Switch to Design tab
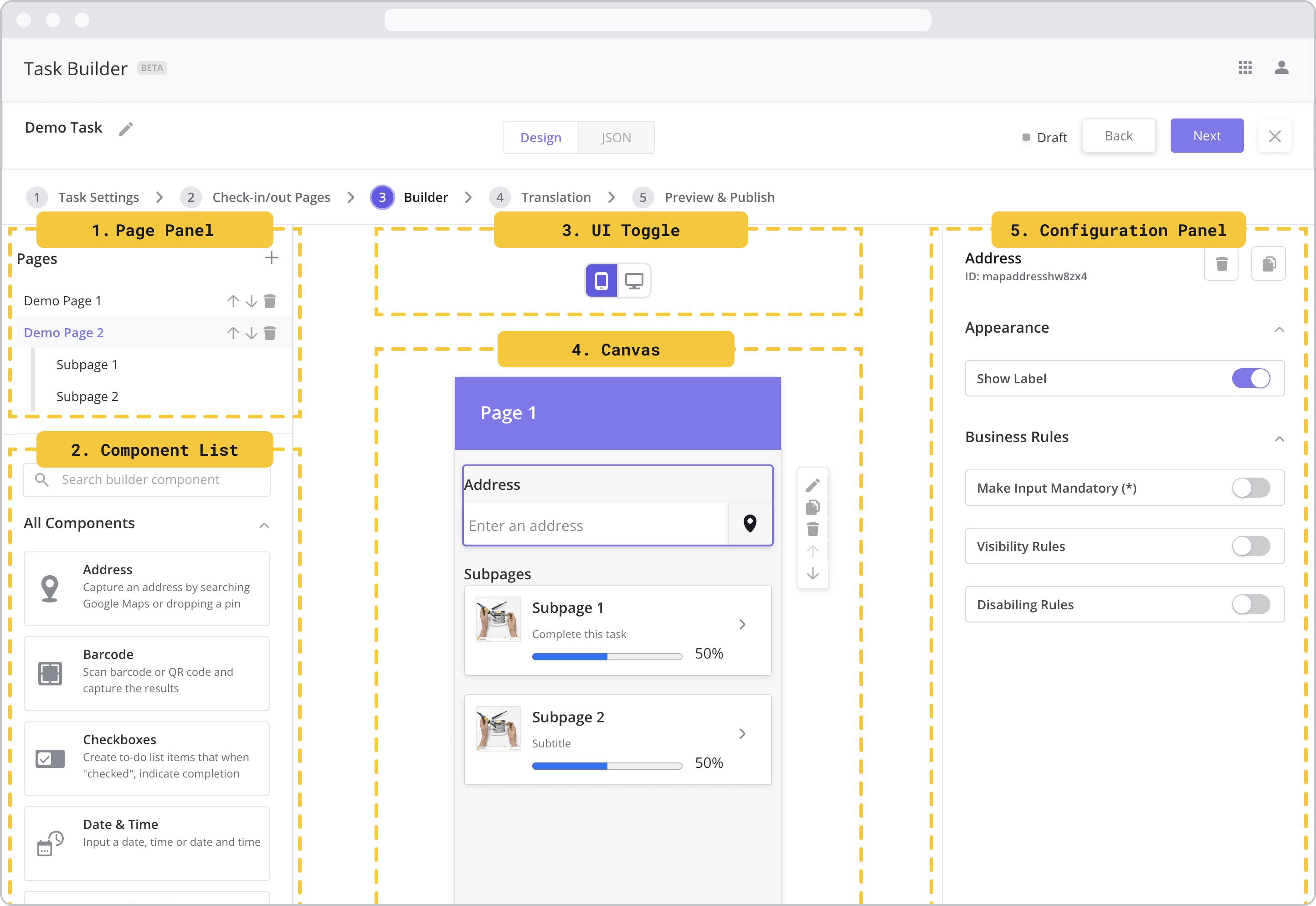The image size is (1316, 906). point(541,137)
